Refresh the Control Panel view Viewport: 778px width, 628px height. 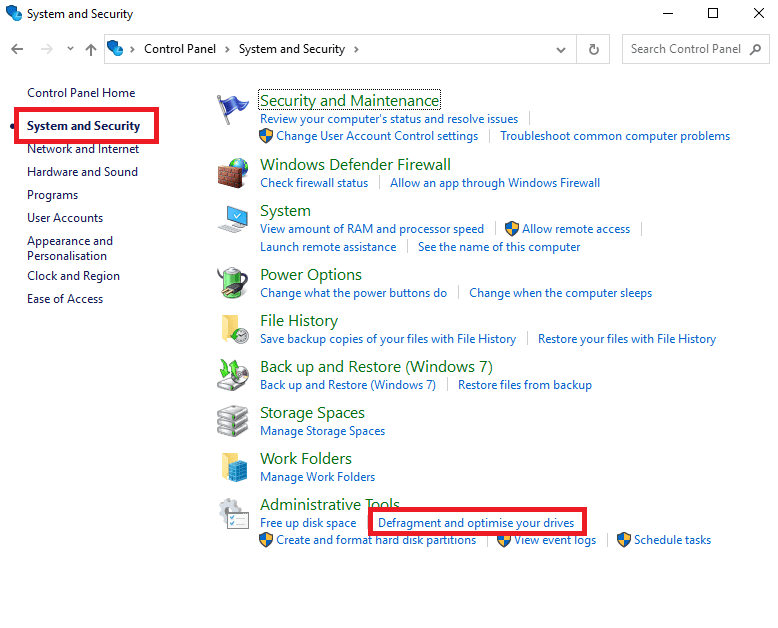(593, 49)
